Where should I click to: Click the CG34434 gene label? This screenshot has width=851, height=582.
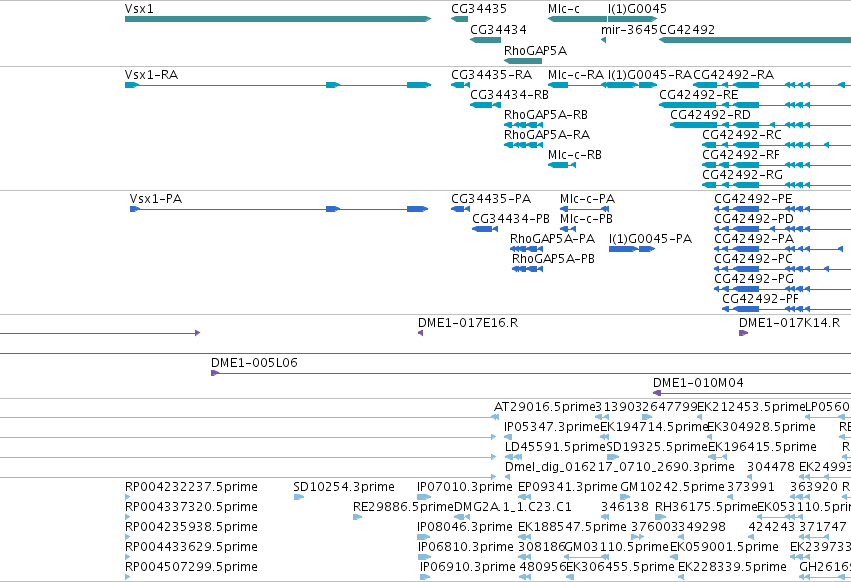pos(498,29)
